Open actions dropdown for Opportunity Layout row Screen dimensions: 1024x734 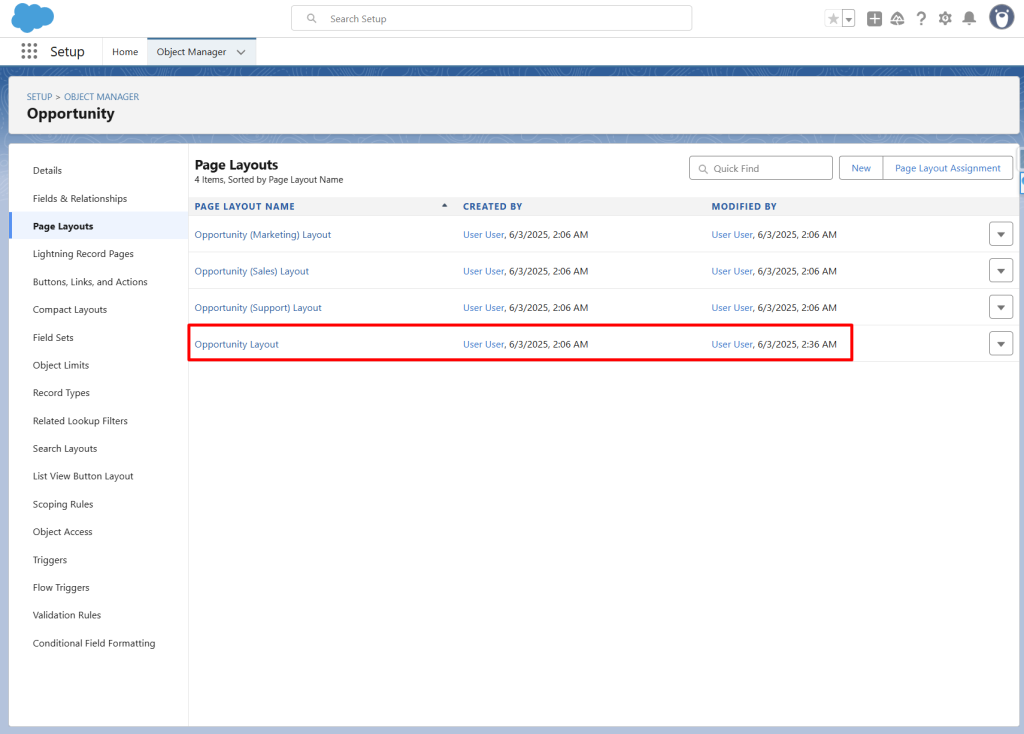pos(1000,344)
